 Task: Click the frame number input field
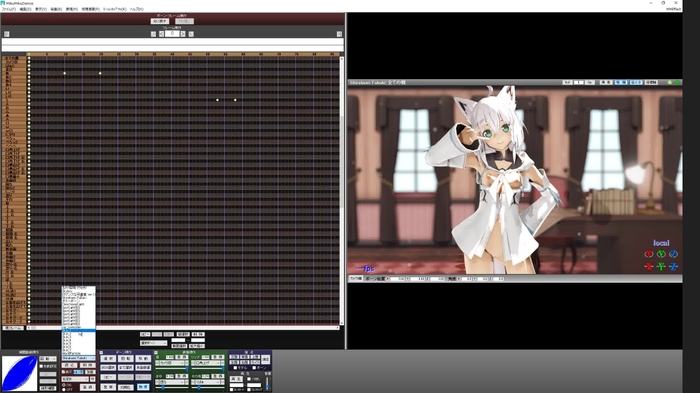click(172, 34)
